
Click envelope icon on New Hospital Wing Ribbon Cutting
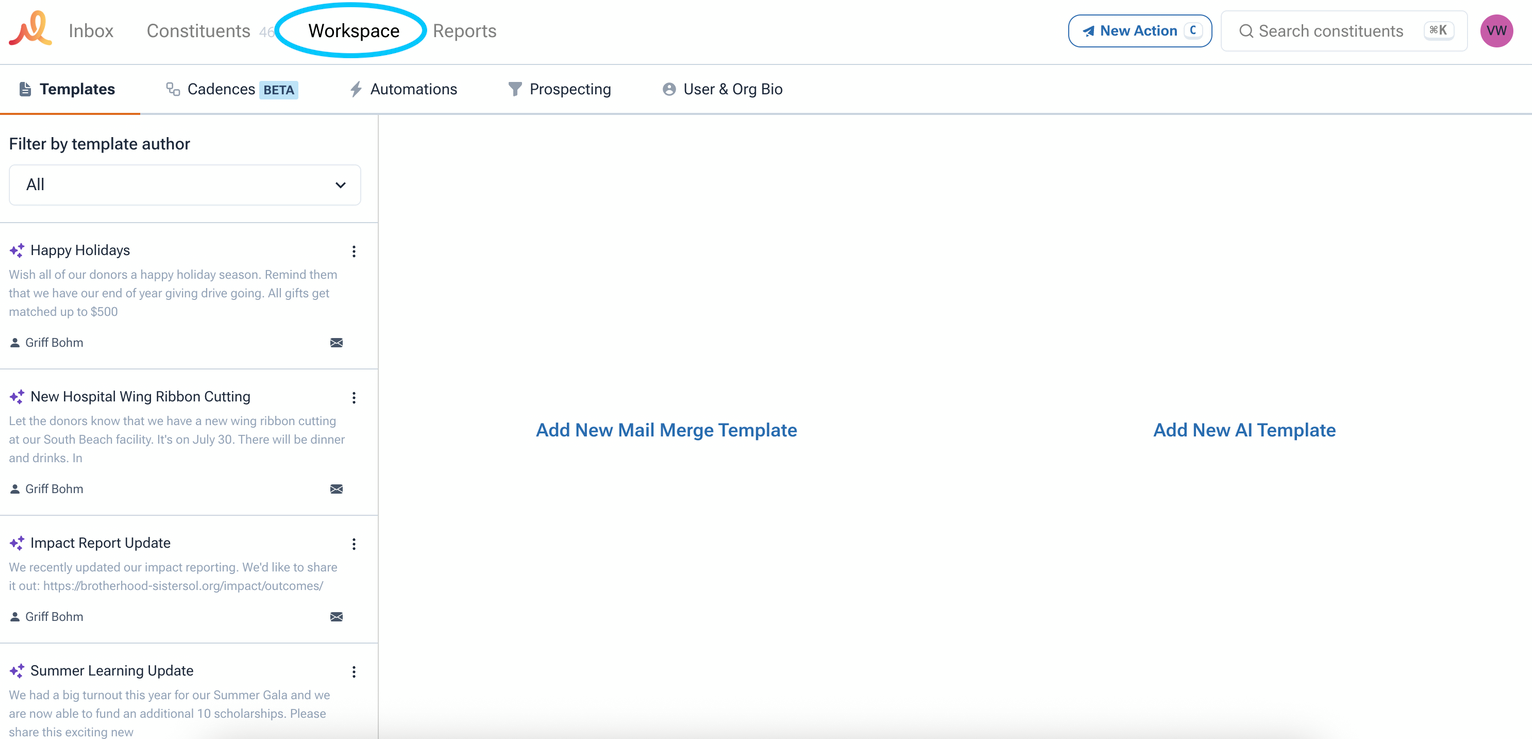click(337, 489)
